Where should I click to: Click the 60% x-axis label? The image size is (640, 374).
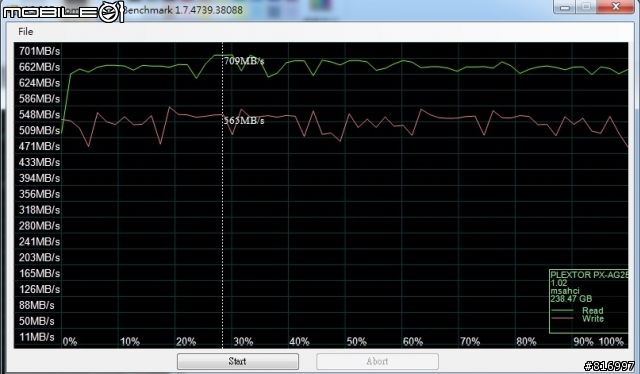pyautogui.click(x=413, y=342)
